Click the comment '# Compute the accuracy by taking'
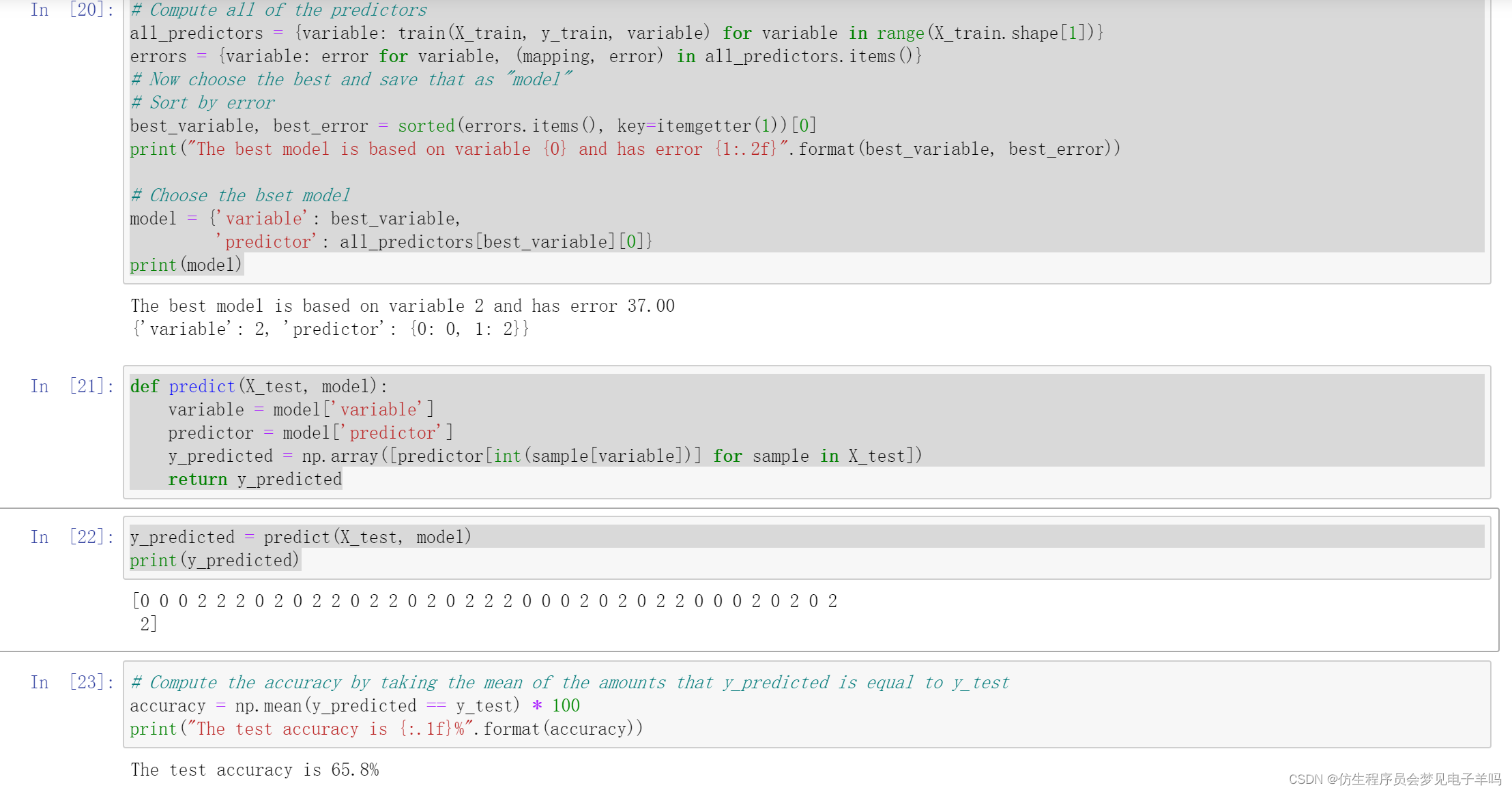The image size is (1512, 792). [x=570, y=682]
